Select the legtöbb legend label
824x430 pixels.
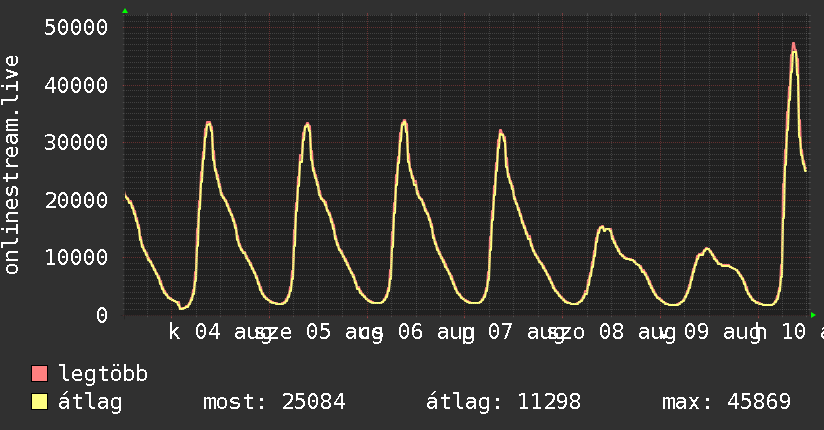click(x=103, y=374)
